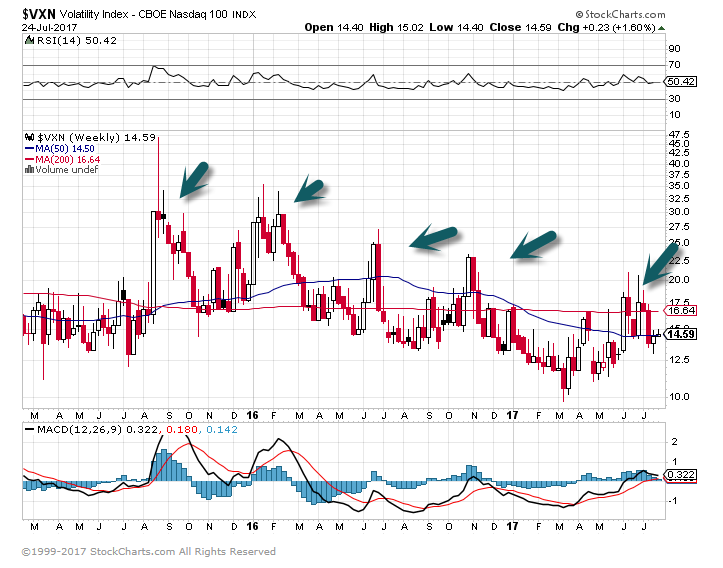Click the 'Volume undef' legend label
The image size is (723, 568).
point(67,170)
